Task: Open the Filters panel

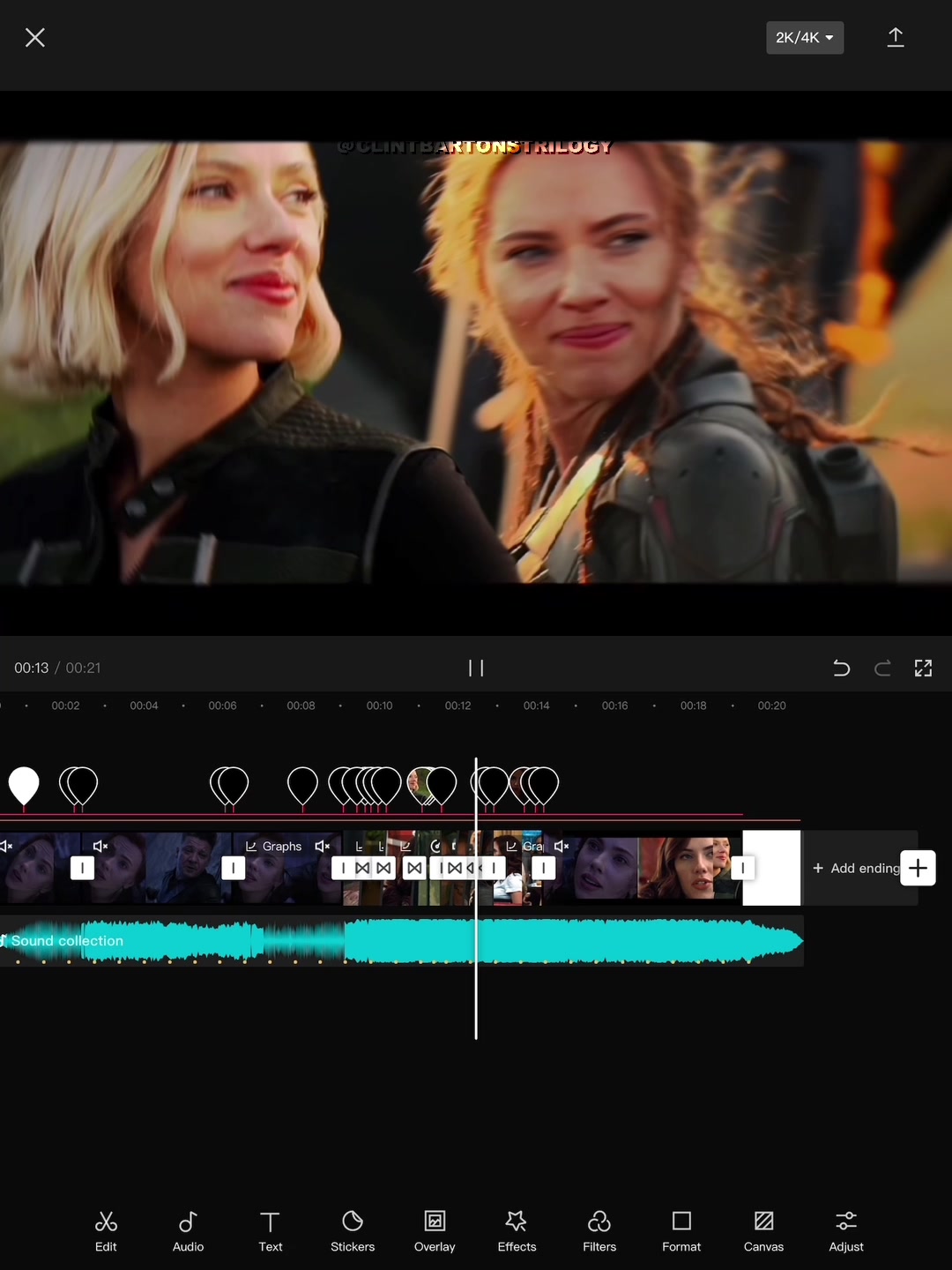Action: coord(599,1231)
